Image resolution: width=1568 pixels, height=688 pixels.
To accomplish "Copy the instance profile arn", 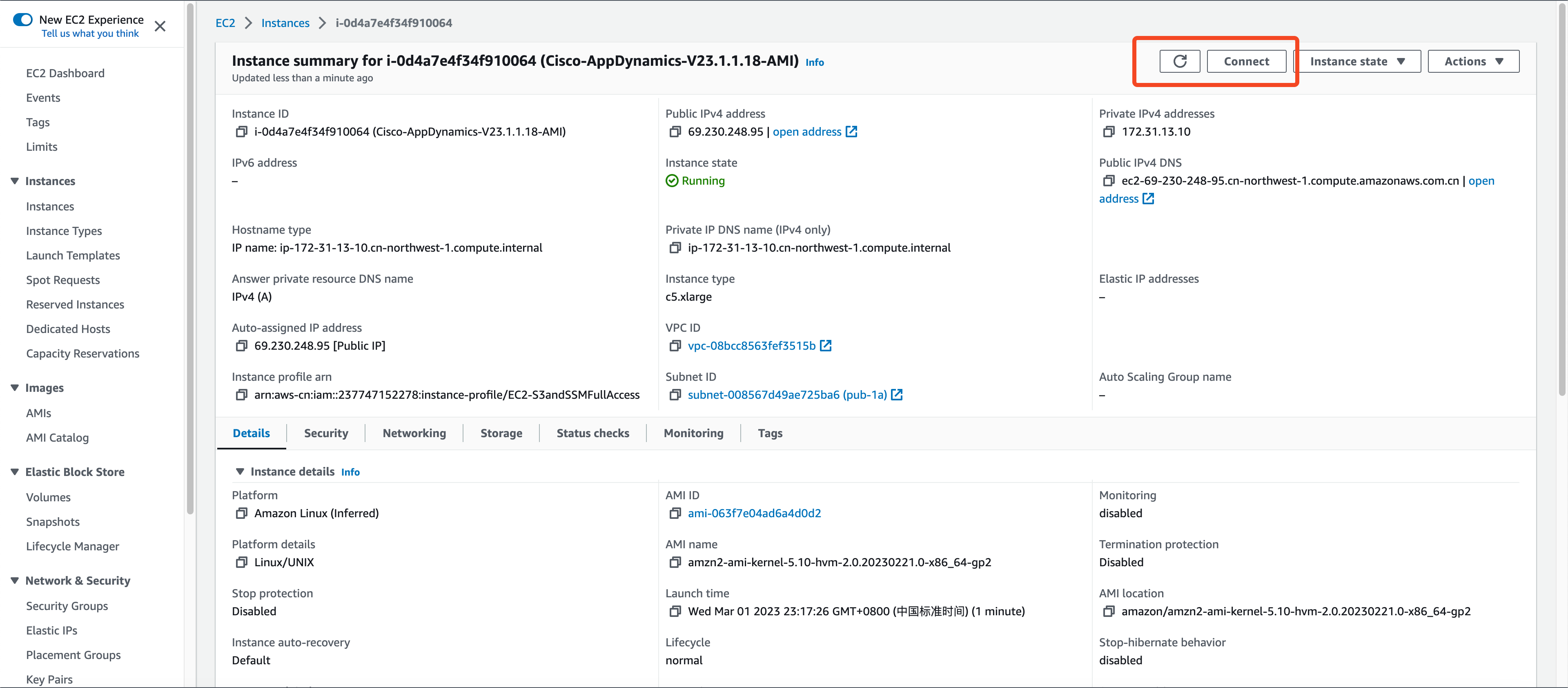I will pos(242,395).
